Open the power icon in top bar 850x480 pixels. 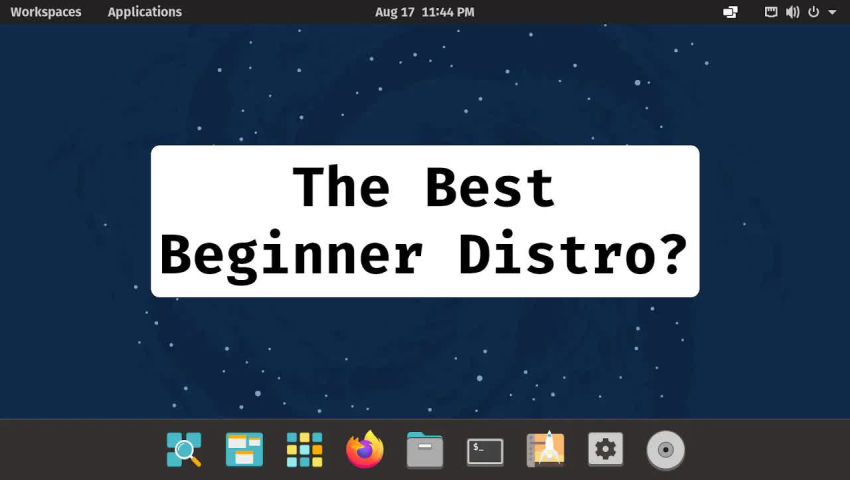[814, 12]
